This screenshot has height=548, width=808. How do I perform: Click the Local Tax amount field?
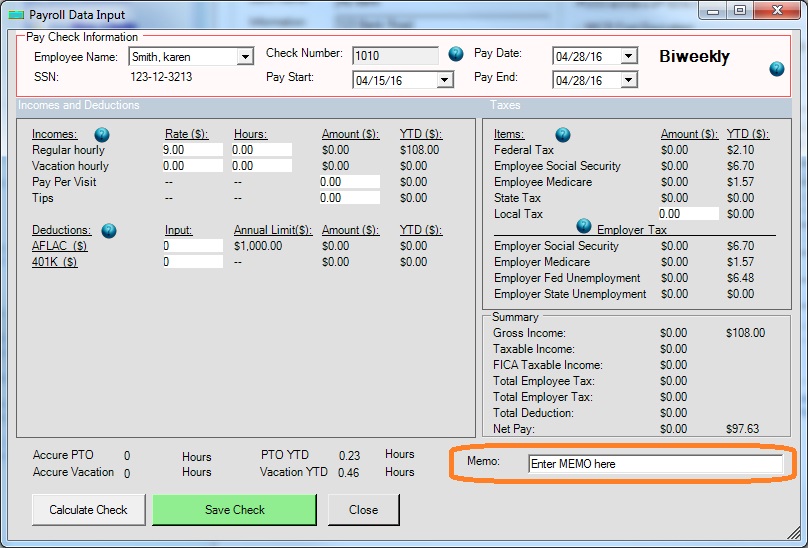click(x=688, y=214)
